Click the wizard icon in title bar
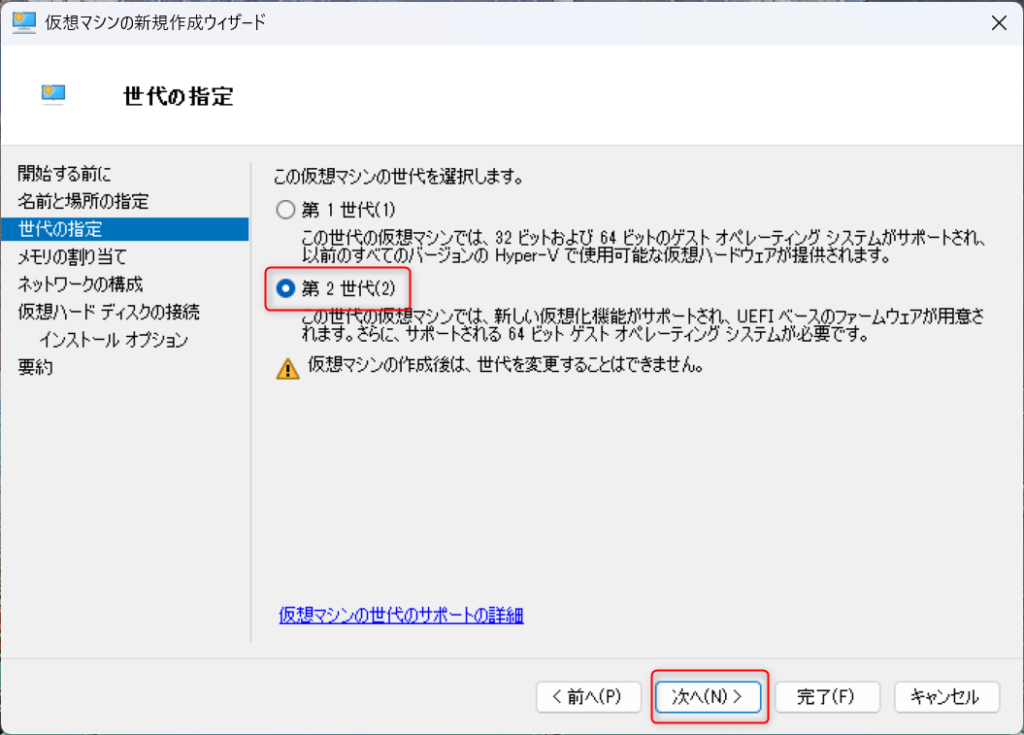 click(24, 23)
